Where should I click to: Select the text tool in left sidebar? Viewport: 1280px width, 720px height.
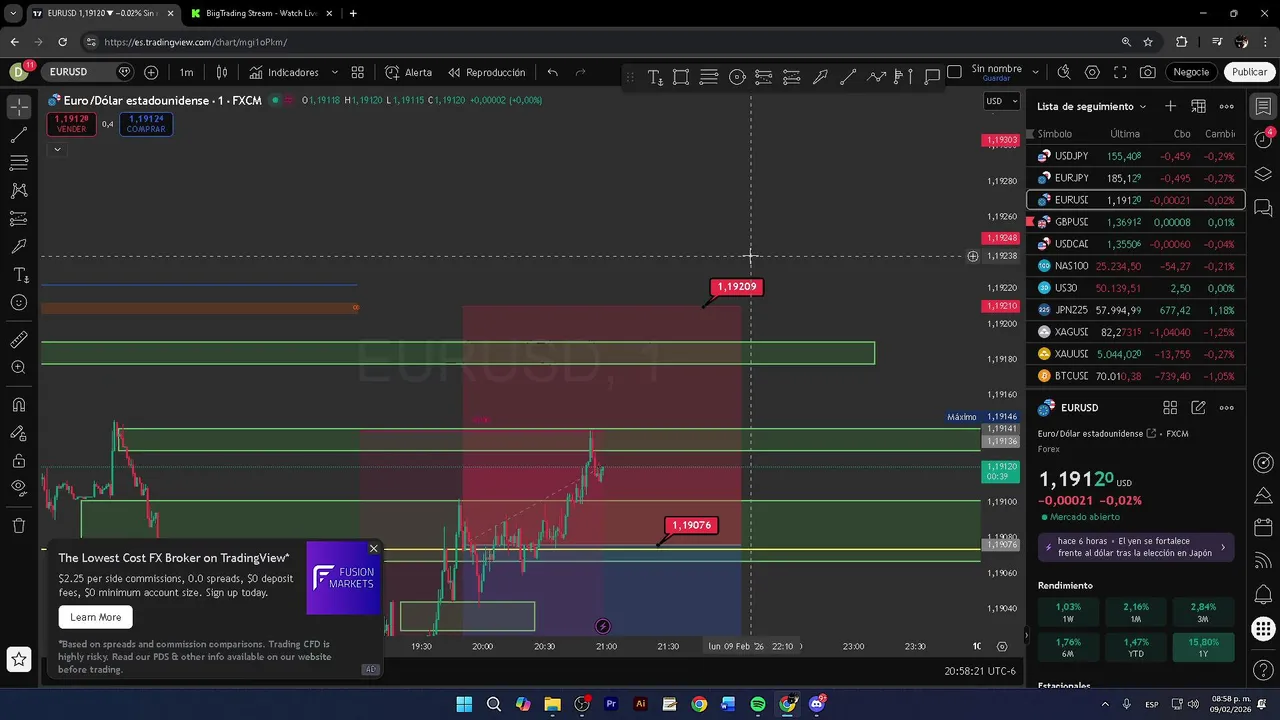coord(19,274)
